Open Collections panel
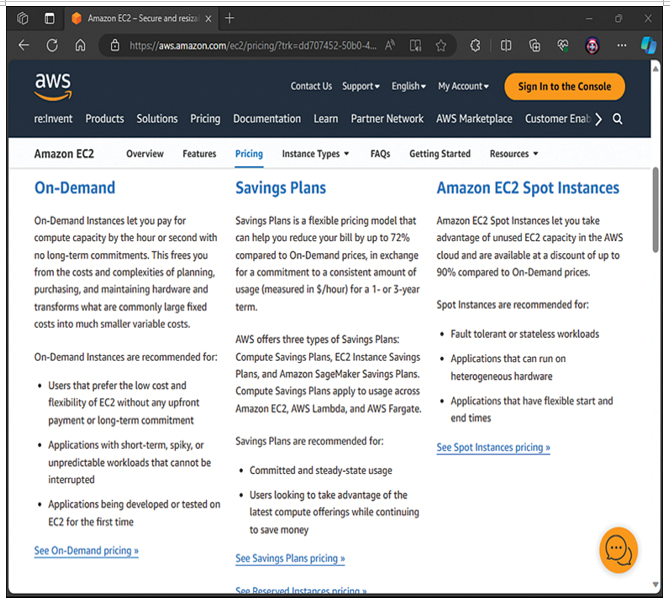The height and width of the screenshot is (602, 670). coord(535,45)
